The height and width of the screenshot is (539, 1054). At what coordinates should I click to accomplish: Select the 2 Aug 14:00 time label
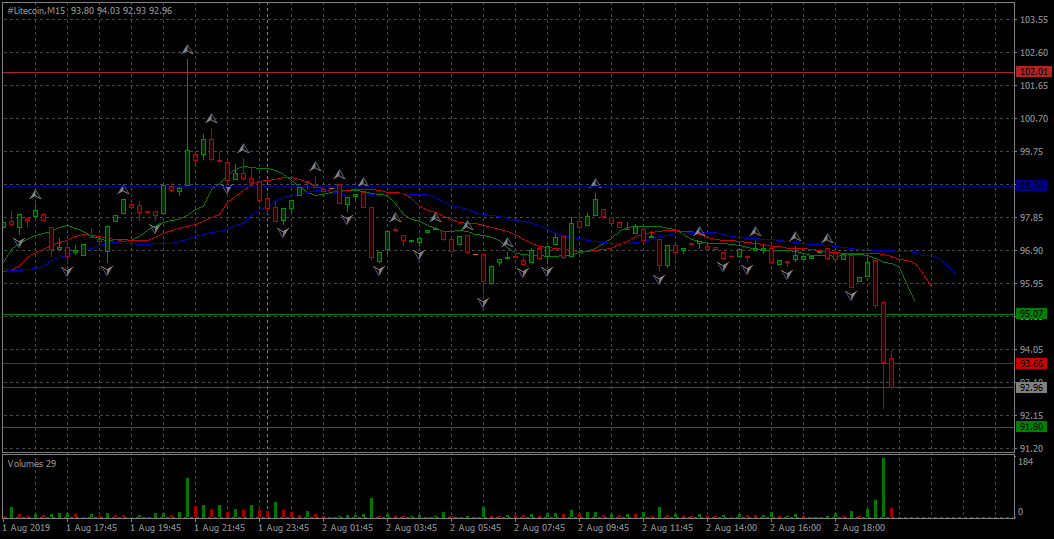point(730,528)
